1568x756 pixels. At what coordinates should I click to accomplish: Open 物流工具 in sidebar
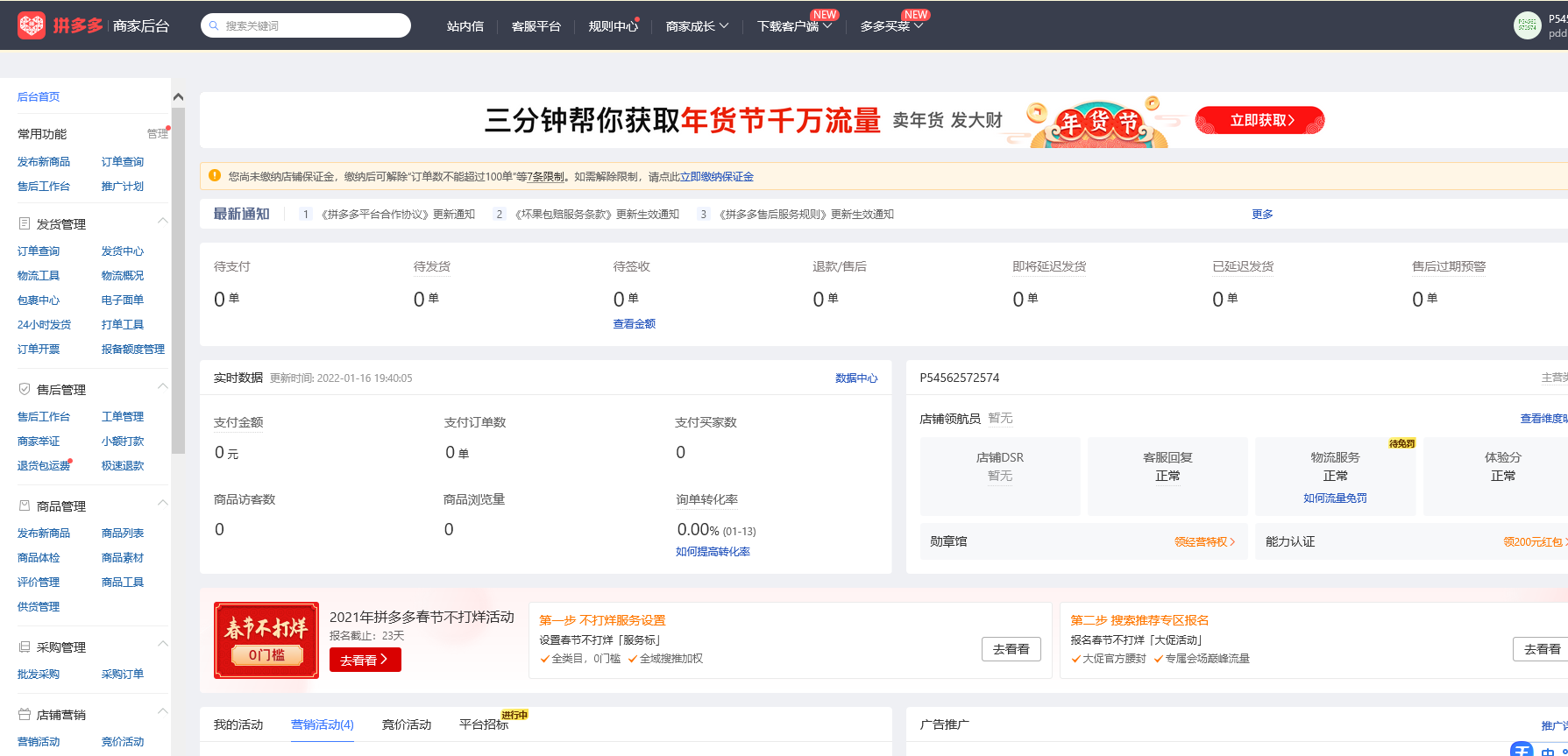pos(39,275)
